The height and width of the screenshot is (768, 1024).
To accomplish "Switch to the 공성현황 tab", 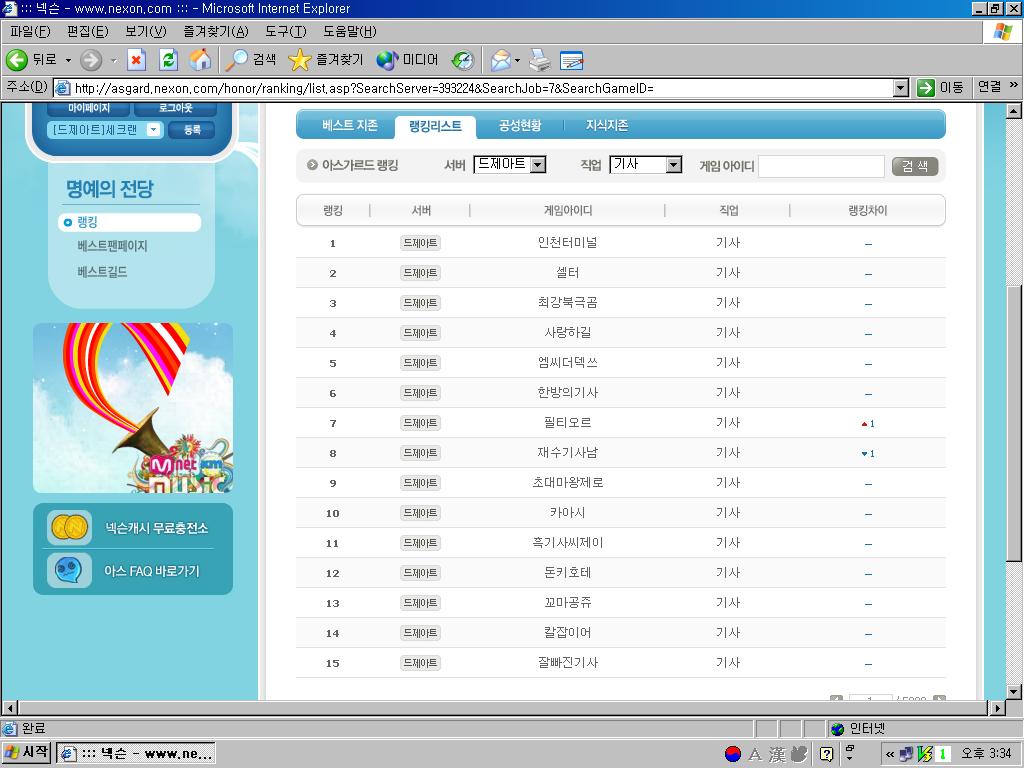I will 520,126.
